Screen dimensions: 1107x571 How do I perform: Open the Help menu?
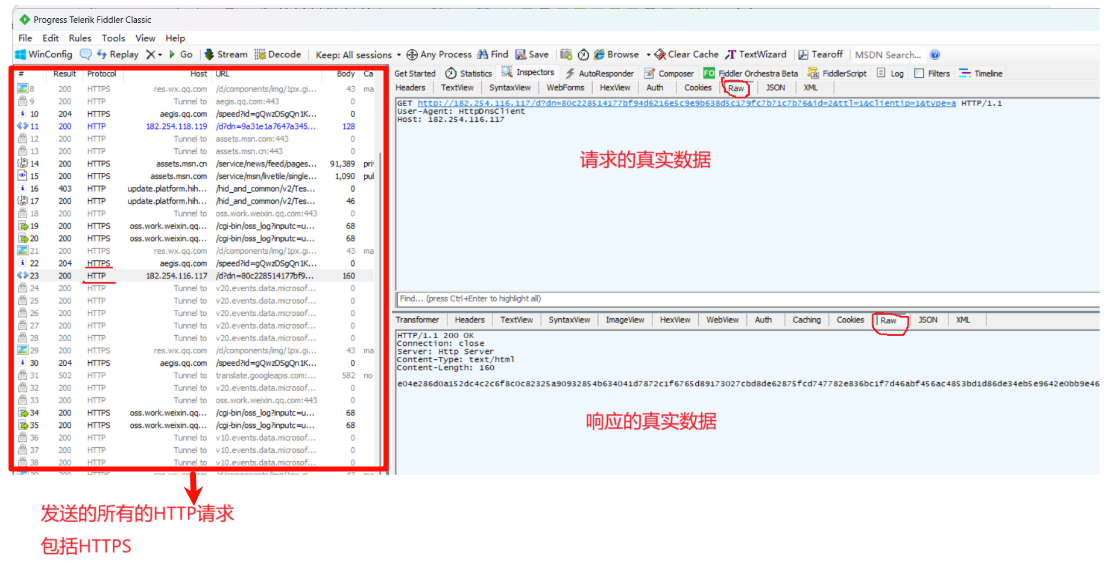(x=175, y=38)
